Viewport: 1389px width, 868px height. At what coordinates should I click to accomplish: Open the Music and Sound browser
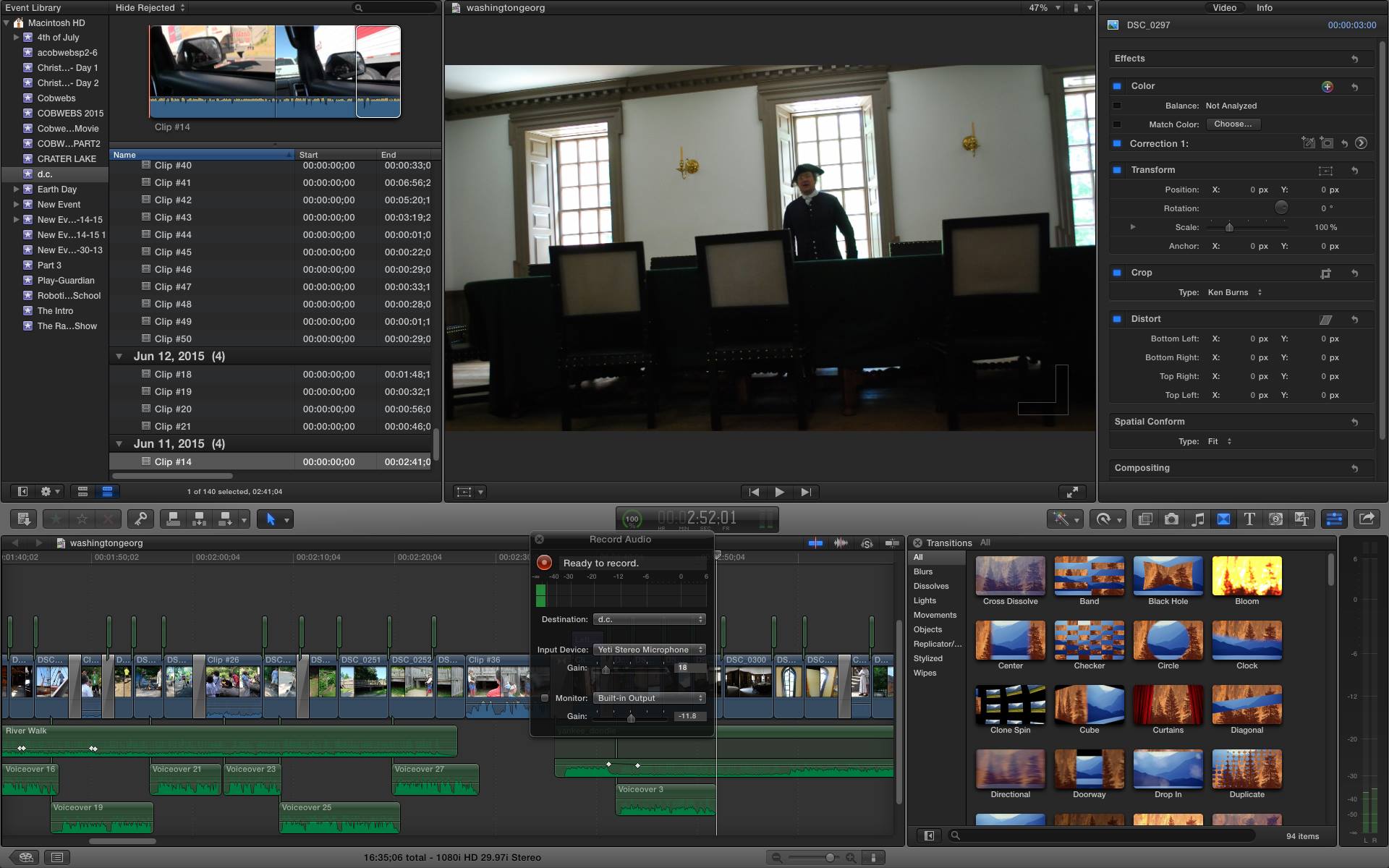tap(1198, 519)
